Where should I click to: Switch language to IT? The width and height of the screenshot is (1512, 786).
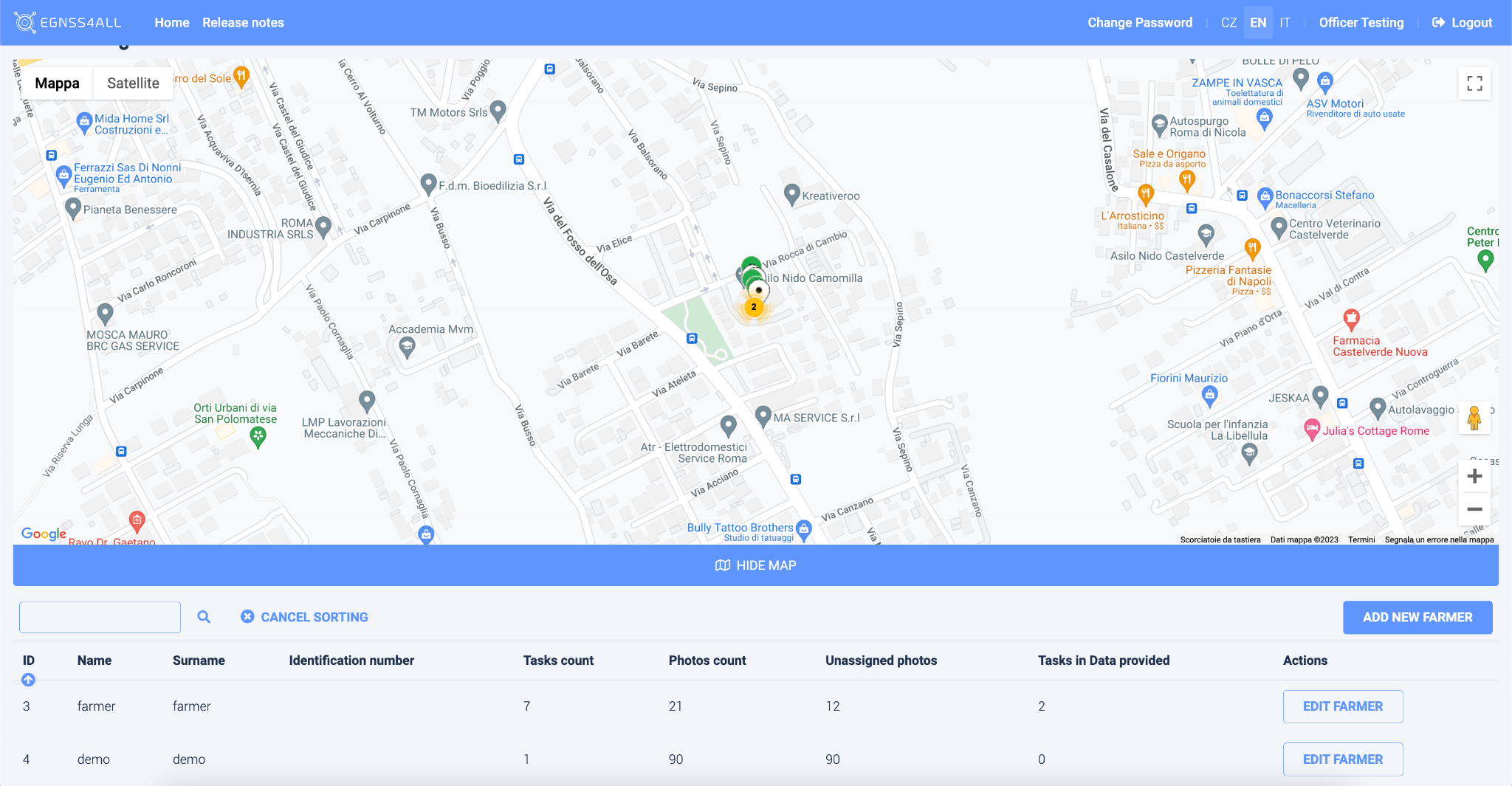(x=1285, y=23)
